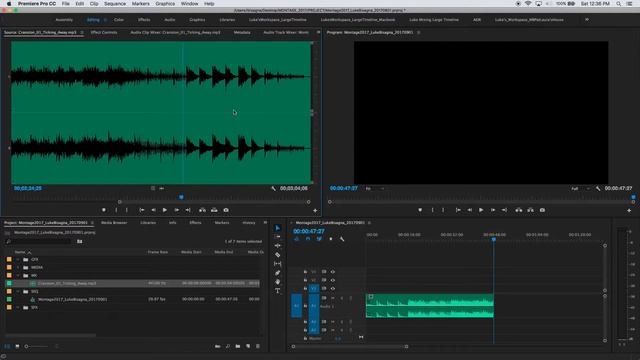The image size is (640, 360).
Task: Click Insert button in Source monitor
Action: coord(202,210)
